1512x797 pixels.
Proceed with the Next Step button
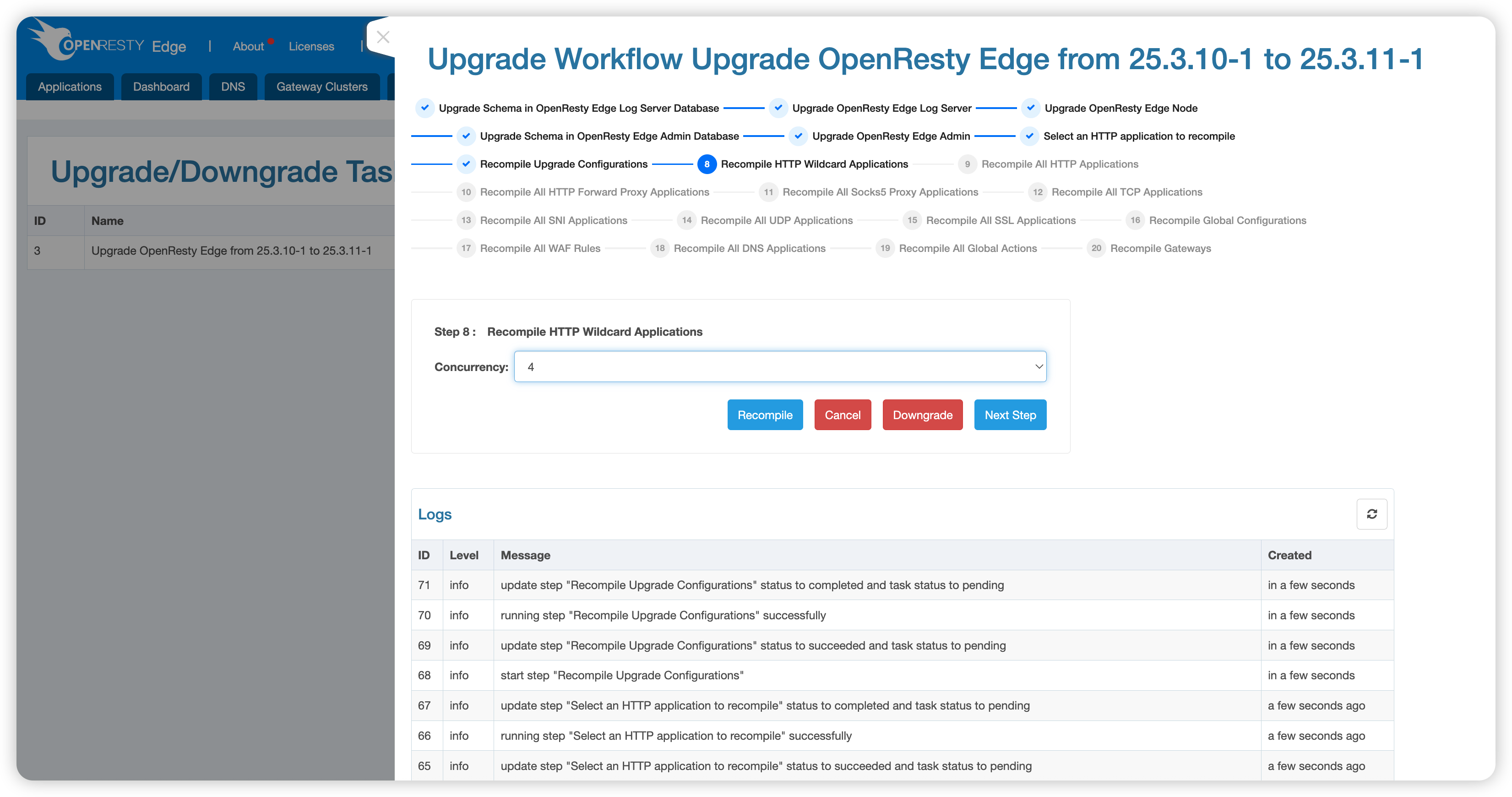pyautogui.click(x=1010, y=415)
